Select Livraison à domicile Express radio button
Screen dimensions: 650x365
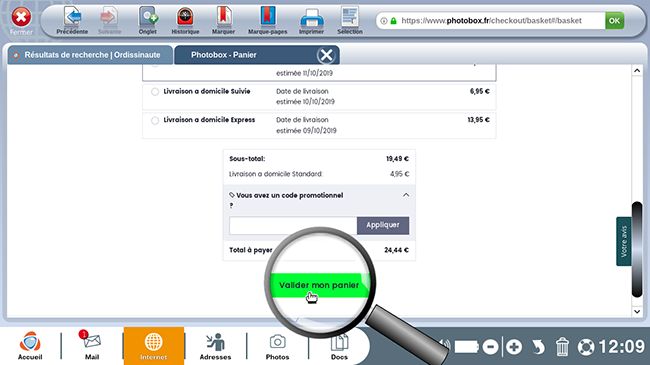point(155,121)
